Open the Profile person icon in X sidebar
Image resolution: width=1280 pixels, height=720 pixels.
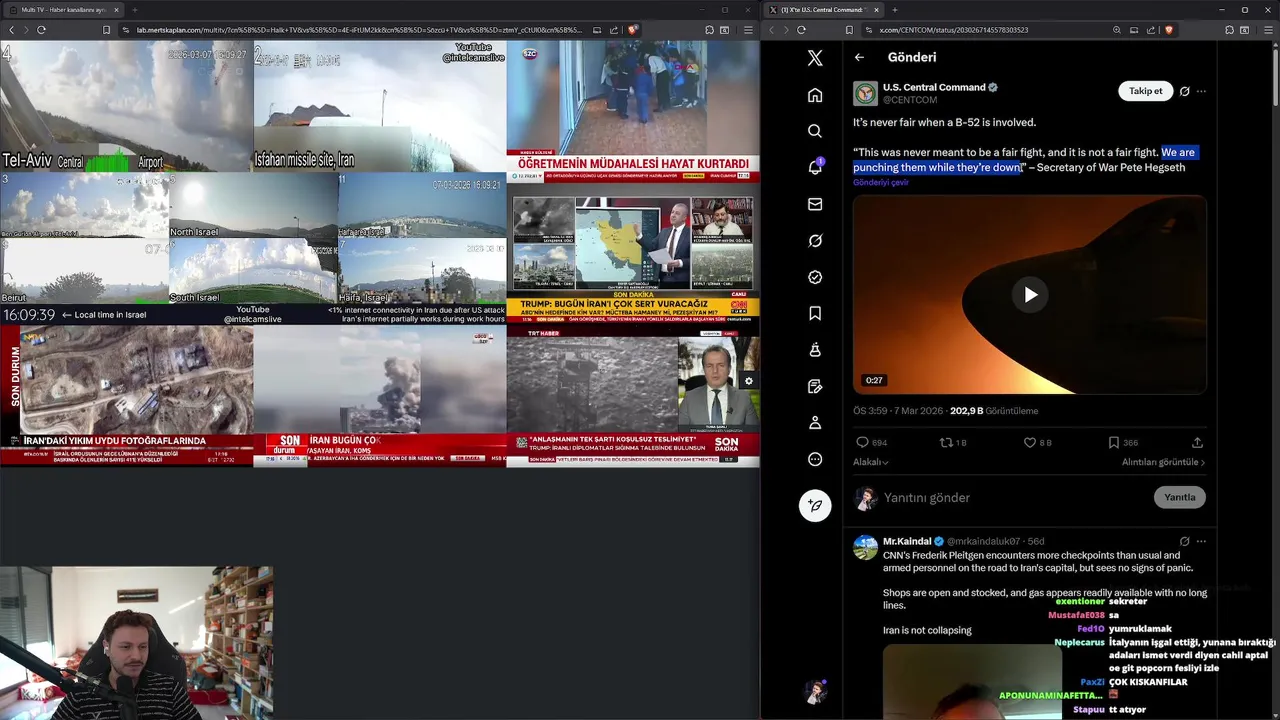pos(815,423)
